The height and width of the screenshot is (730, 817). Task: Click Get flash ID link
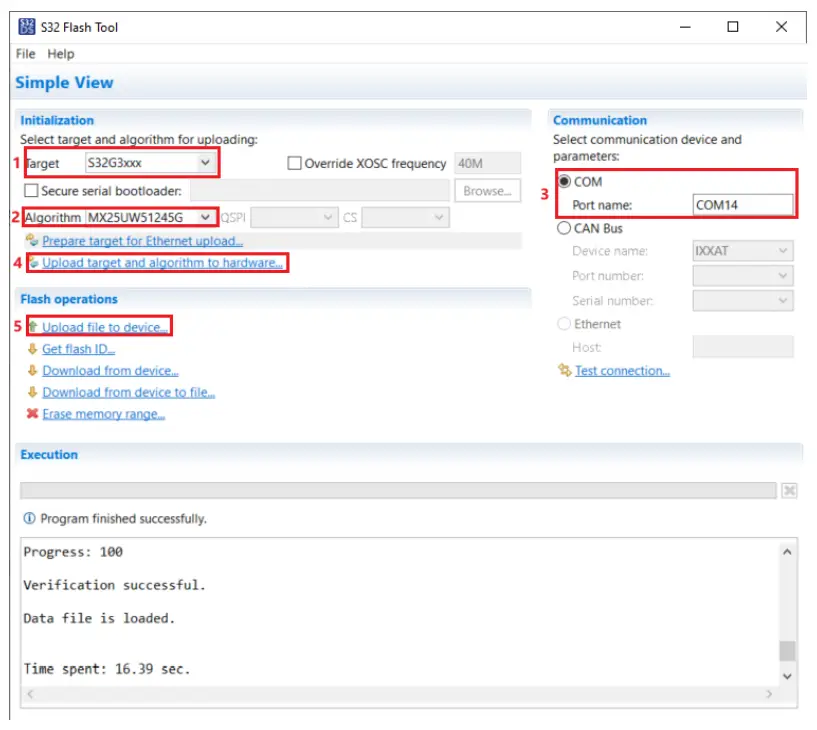[x=79, y=349]
